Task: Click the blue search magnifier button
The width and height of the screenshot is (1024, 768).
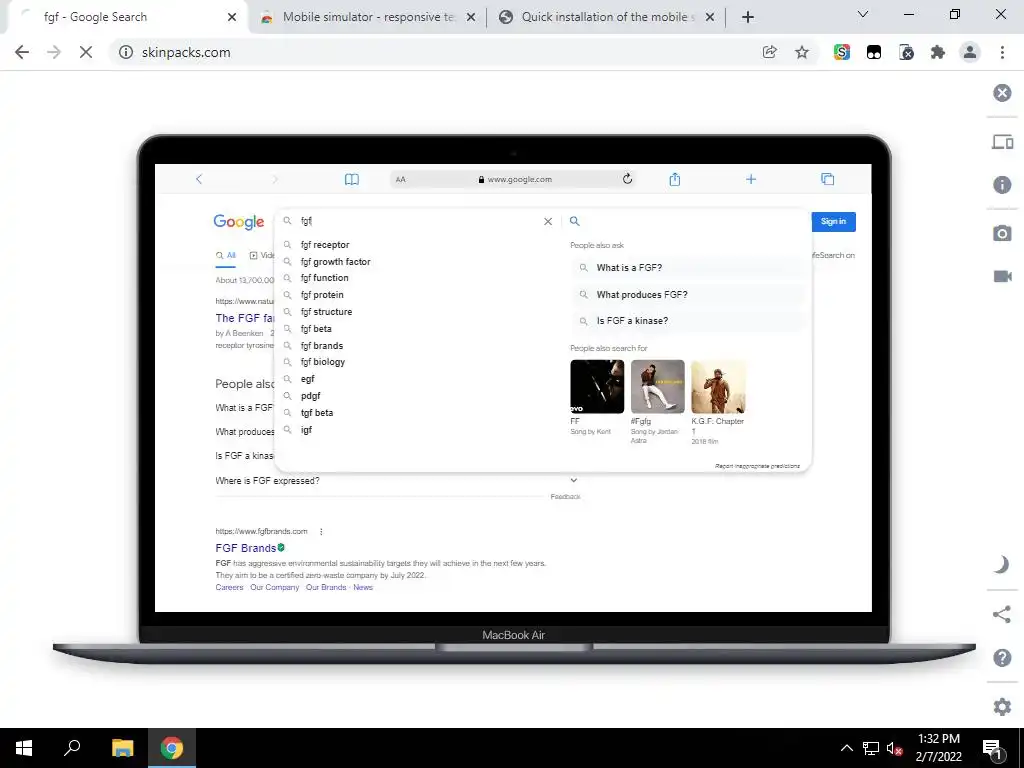Action: (575, 221)
